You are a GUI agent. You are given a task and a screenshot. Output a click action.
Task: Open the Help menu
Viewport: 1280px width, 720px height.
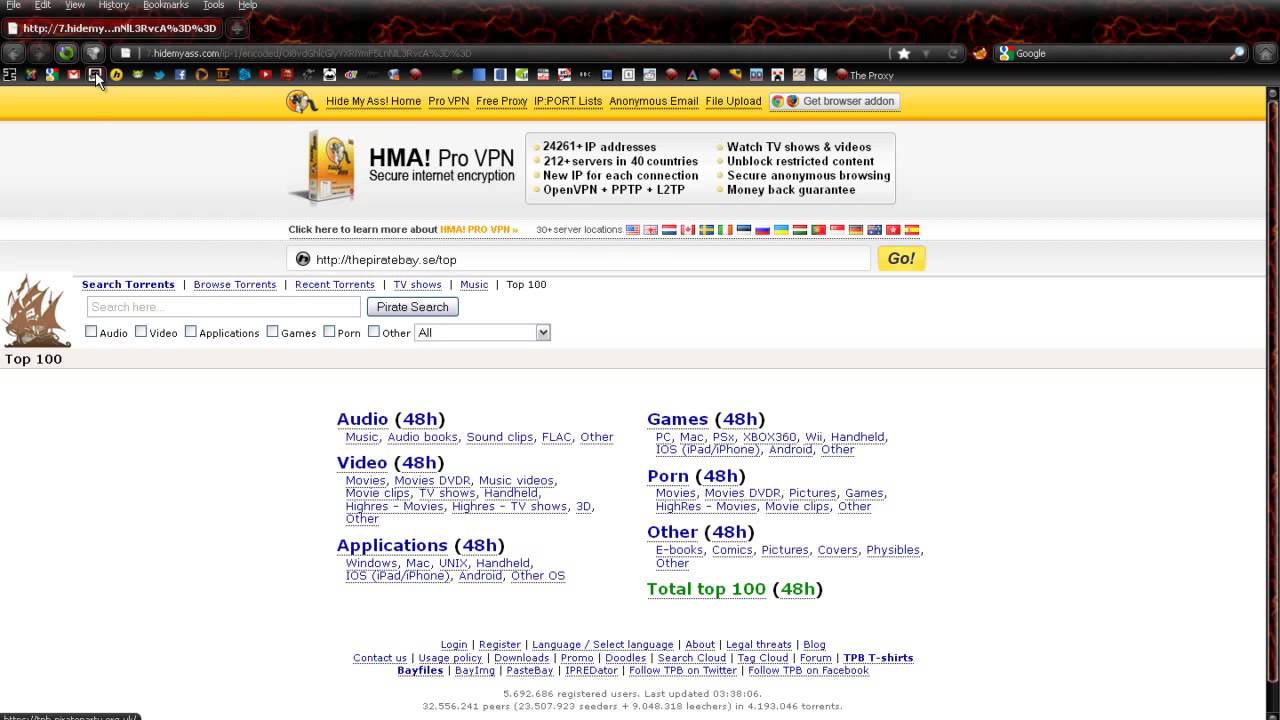pyautogui.click(x=247, y=5)
